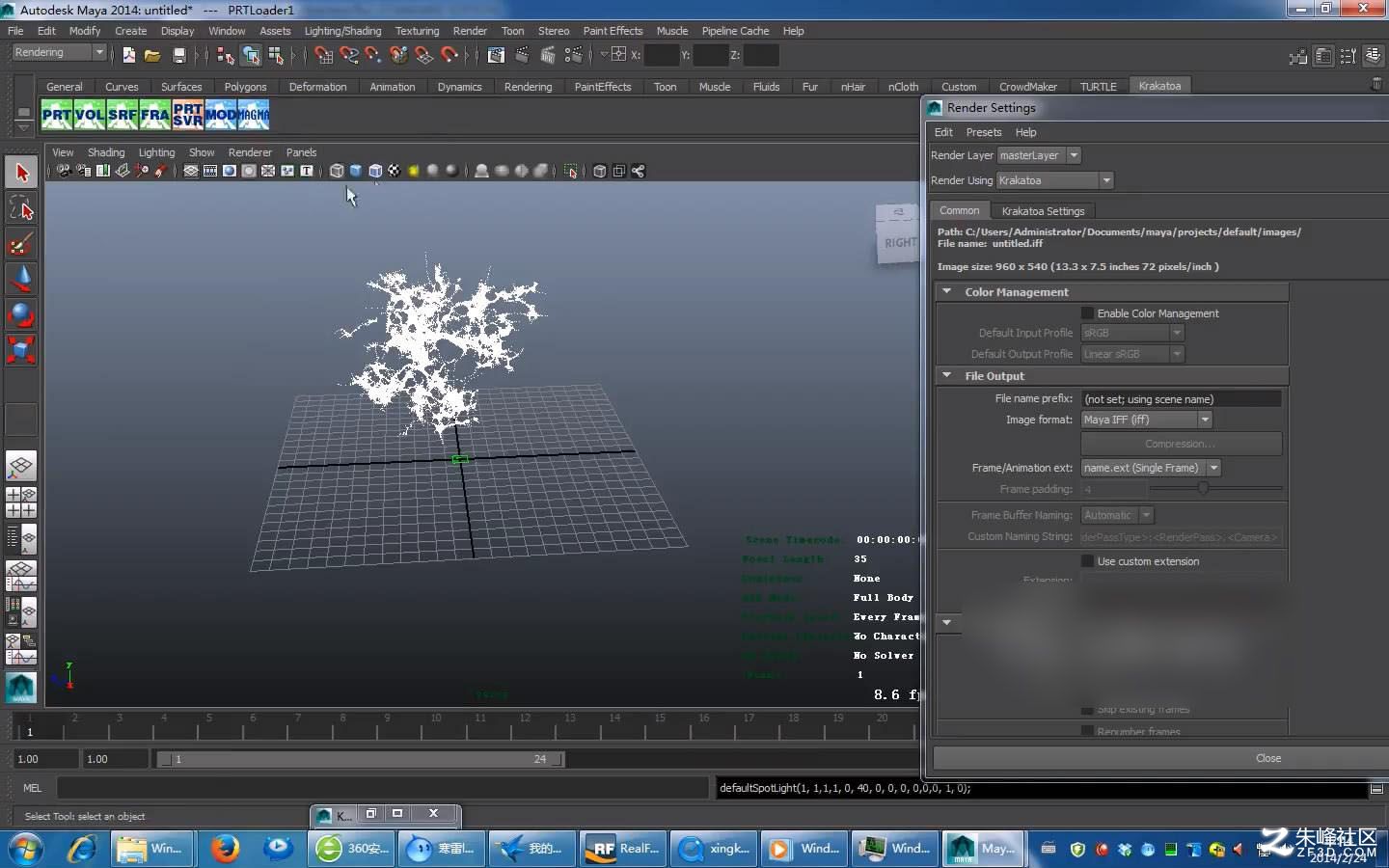
Task: Click the viewport film gate icon
Action: click(x=210, y=171)
